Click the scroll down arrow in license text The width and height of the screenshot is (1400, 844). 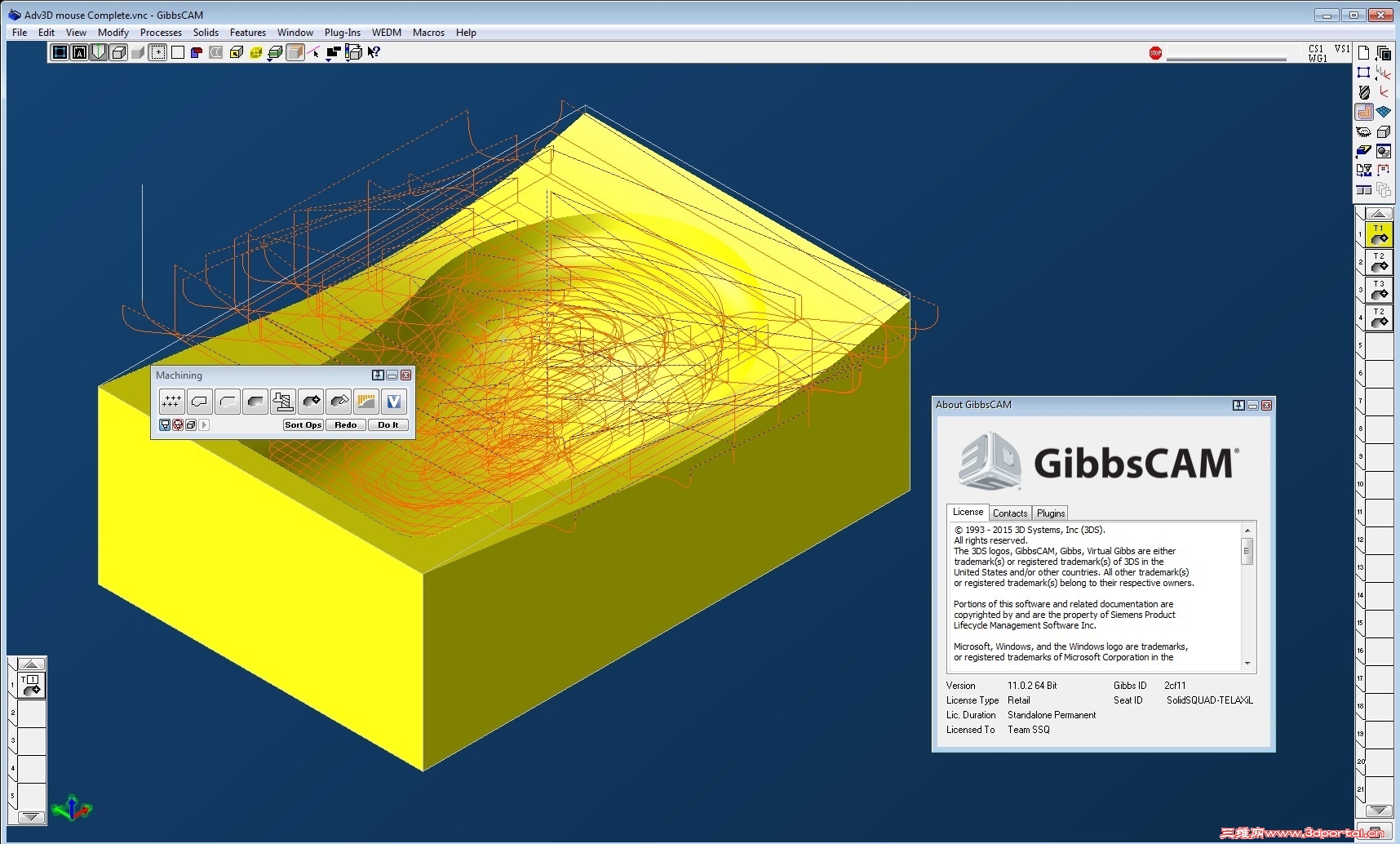pos(1247,664)
